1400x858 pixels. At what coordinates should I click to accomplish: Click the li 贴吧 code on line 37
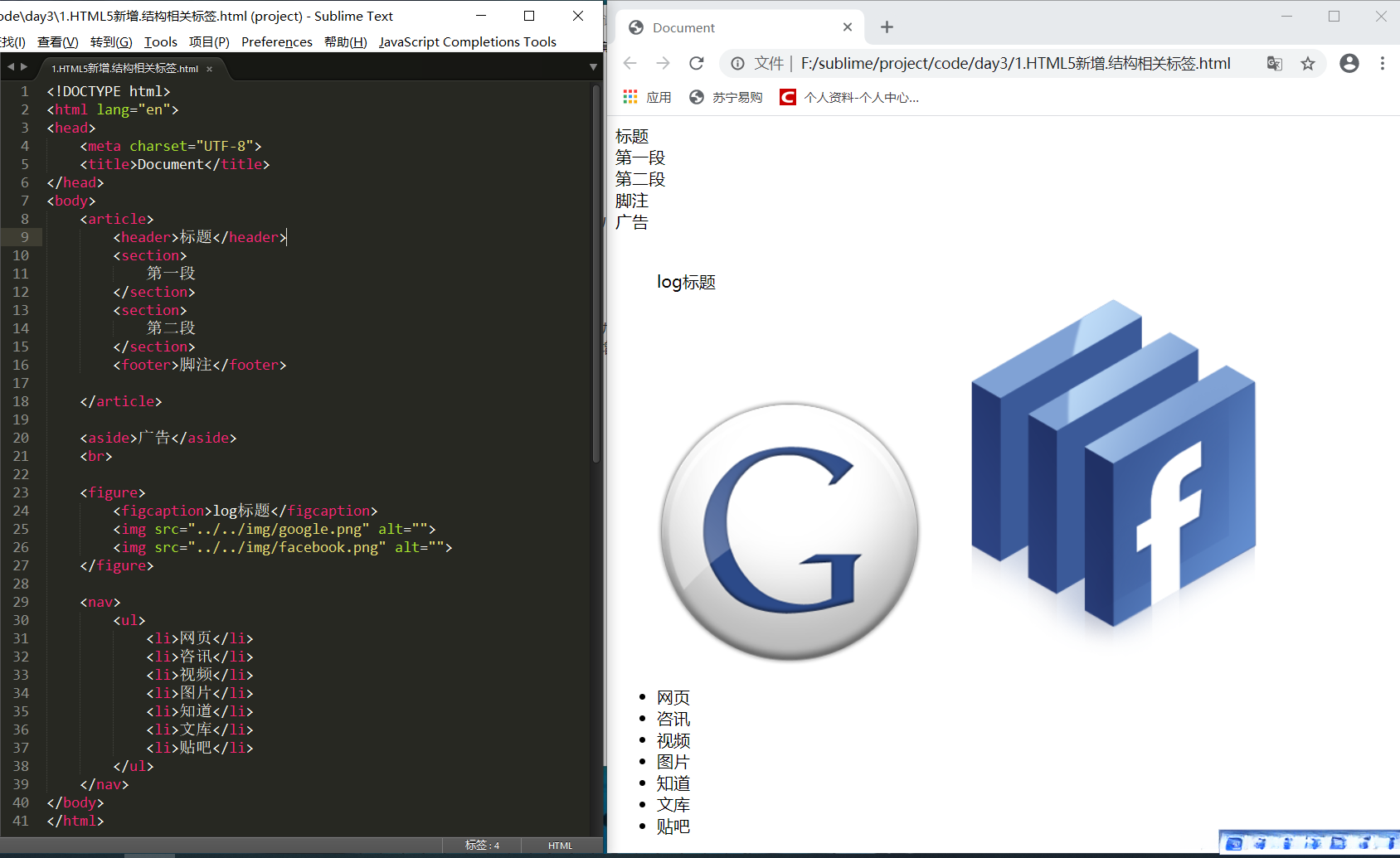pyautogui.click(x=200, y=748)
